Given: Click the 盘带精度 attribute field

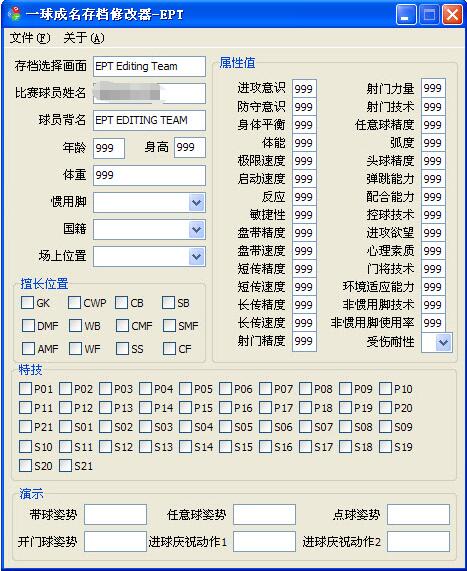Looking at the screenshot, I should pyautogui.click(x=304, y=233).
